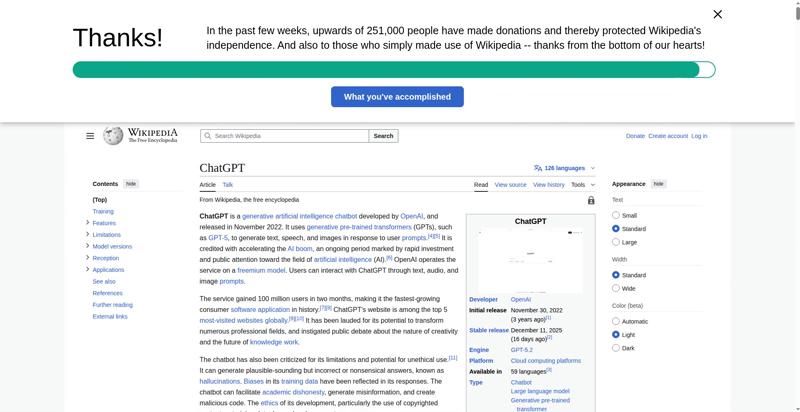This screenshot has width=800, height=412.
Task: Open the hamburger main menu
Action: pos(90,136)
